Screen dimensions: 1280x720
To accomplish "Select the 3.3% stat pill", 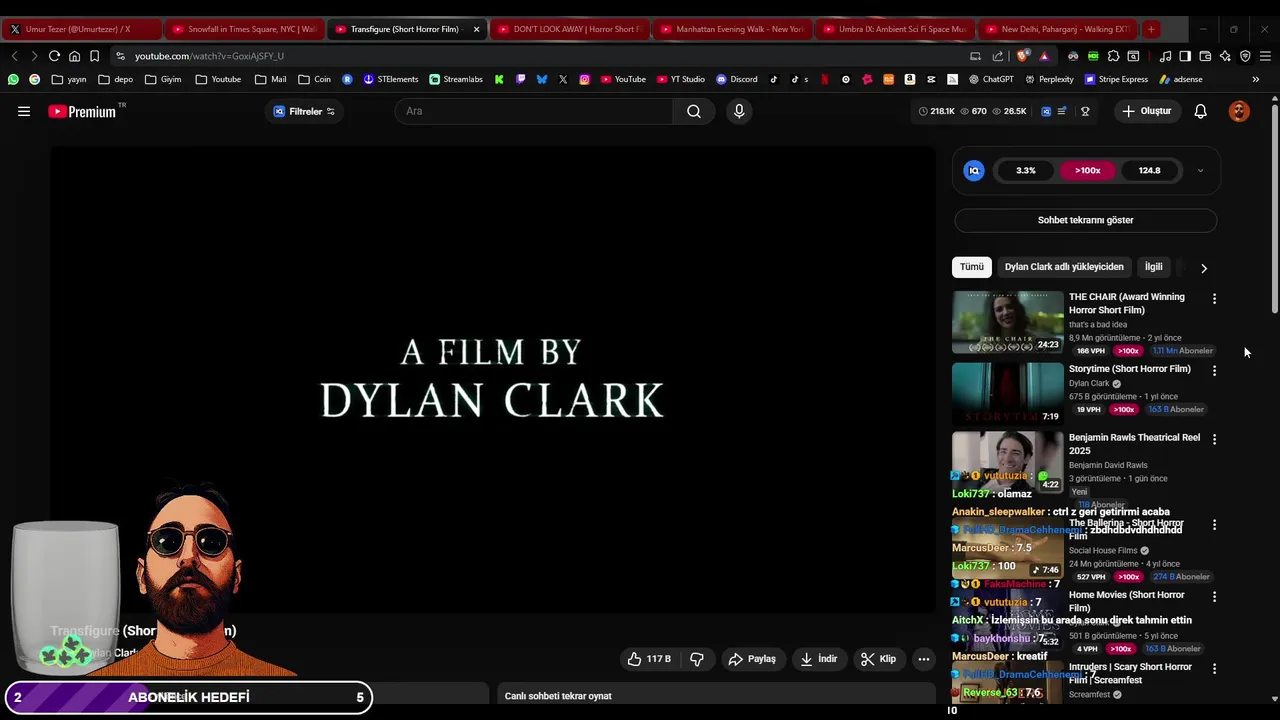I will coord(1026,171).
